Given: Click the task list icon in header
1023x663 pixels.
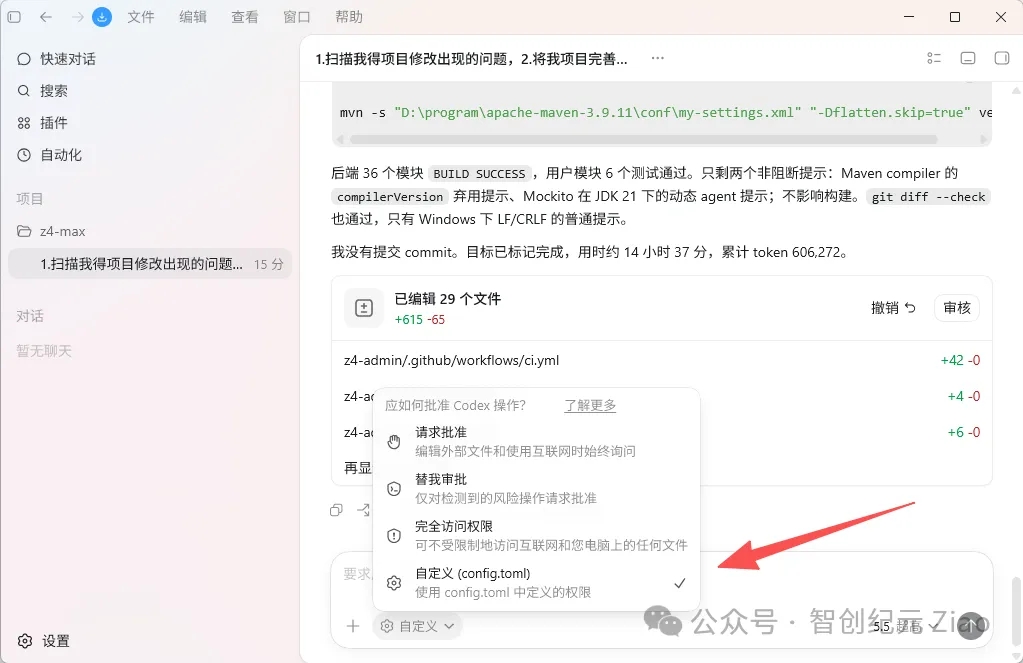Looking at the screenshot, I should click(934, 58).
